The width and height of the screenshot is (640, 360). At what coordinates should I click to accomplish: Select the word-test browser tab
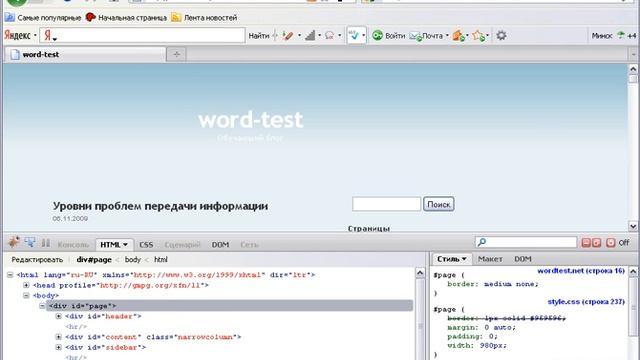86,54
